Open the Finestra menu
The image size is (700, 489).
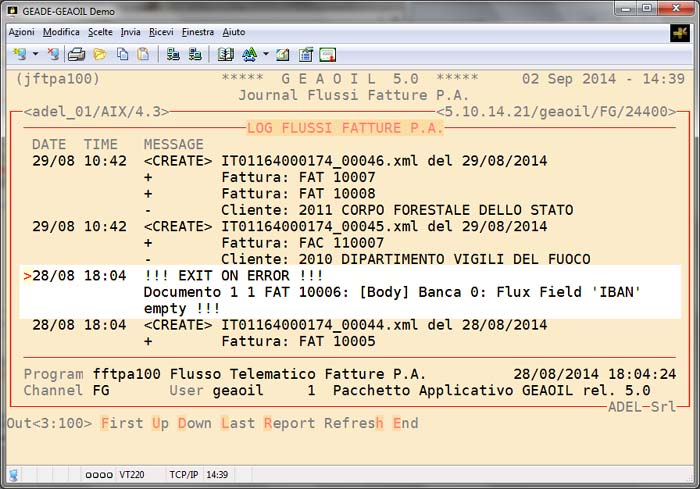pos(198,32)
